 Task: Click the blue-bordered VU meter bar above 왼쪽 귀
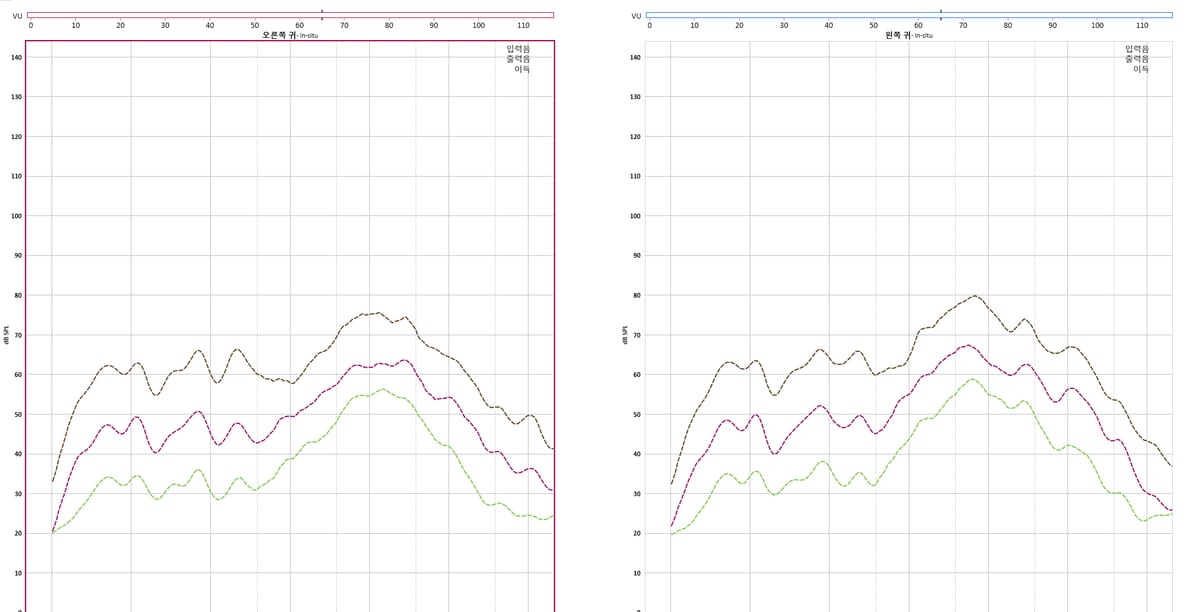click(909, 15)
